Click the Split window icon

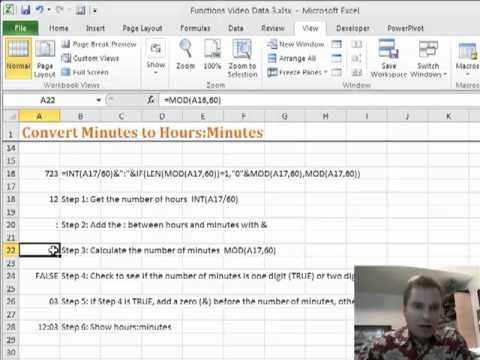tap(337, 44)
